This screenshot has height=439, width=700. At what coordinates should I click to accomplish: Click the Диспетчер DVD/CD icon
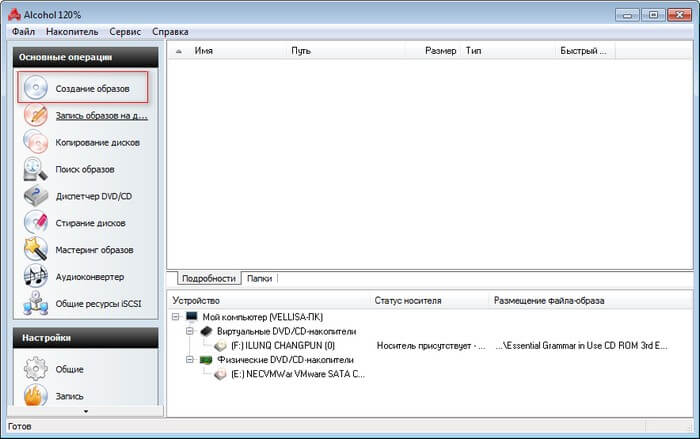click(x=36, y=196)
